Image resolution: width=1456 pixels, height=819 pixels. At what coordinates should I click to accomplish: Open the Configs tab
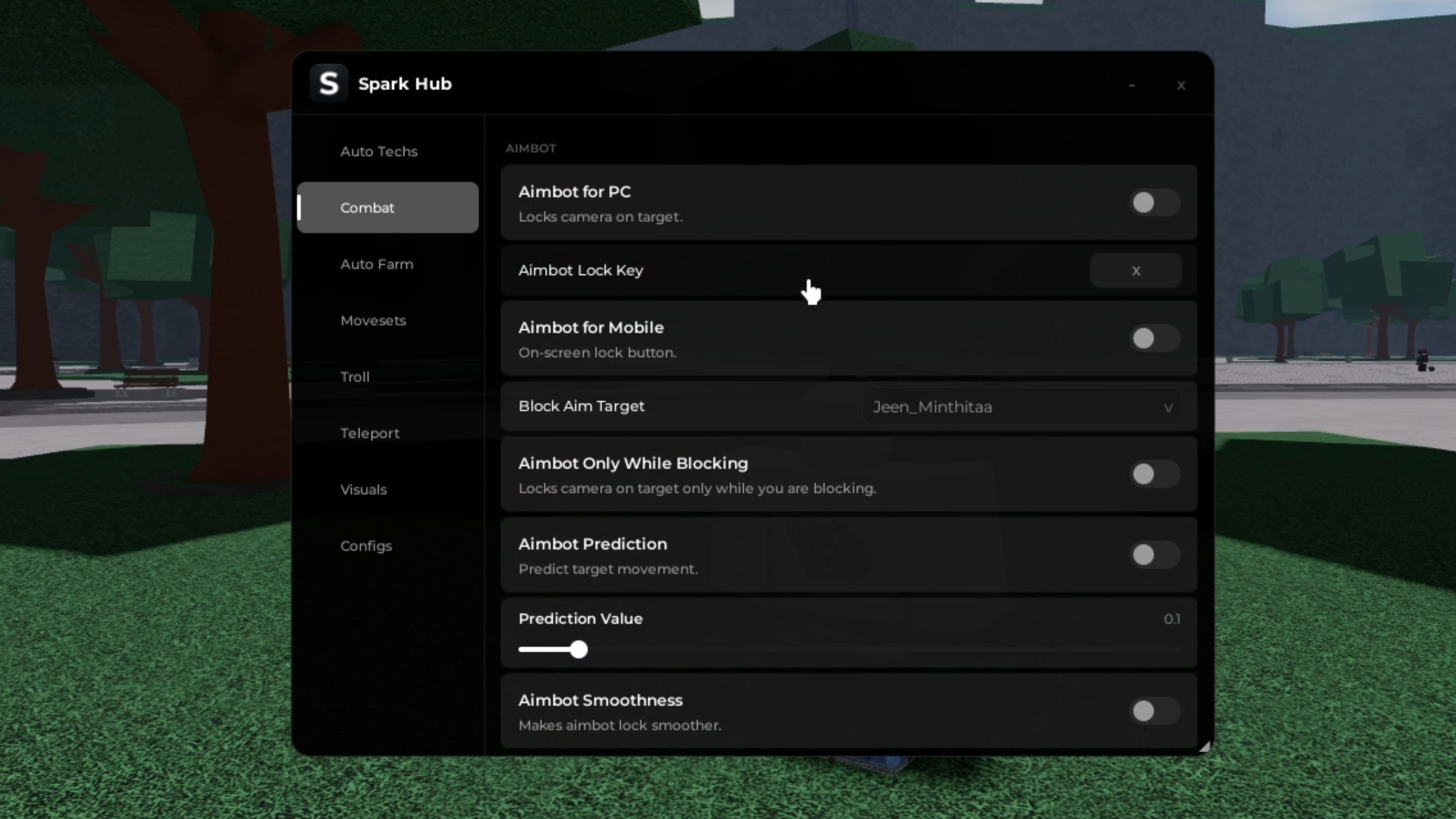point(388,546)
